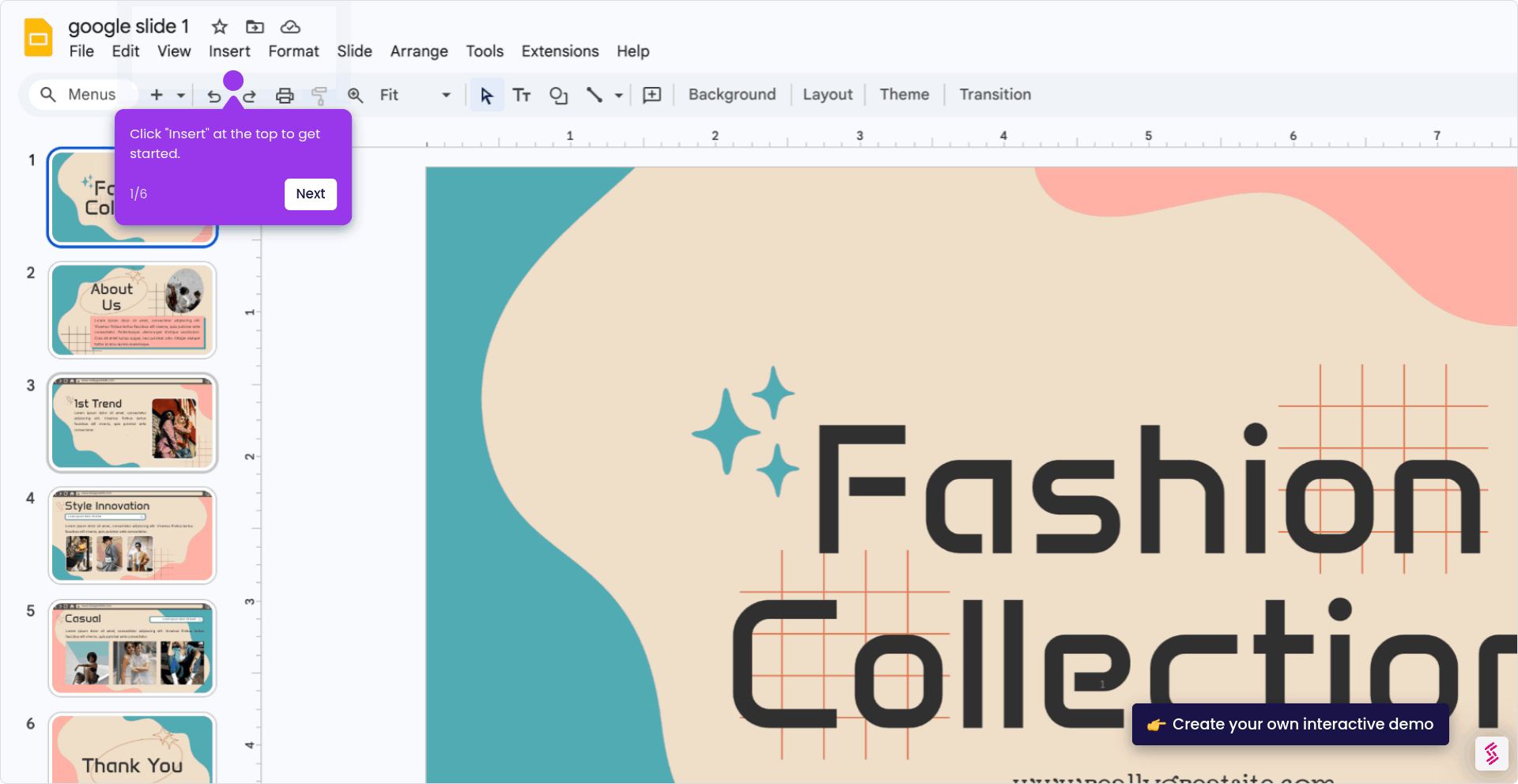
Task: Click Next in the purple tooltip
Action: pyautogui.click(x=311, y=194)
